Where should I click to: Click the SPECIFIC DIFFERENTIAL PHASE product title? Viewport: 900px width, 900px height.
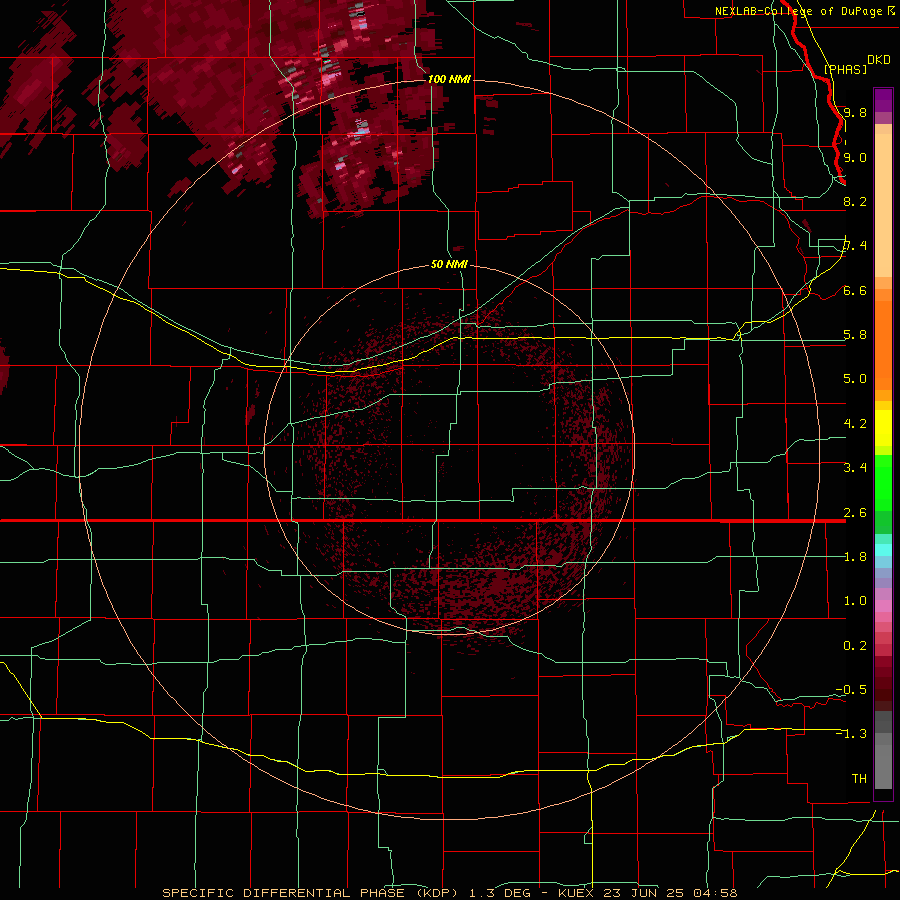click(x=284, y=893)
